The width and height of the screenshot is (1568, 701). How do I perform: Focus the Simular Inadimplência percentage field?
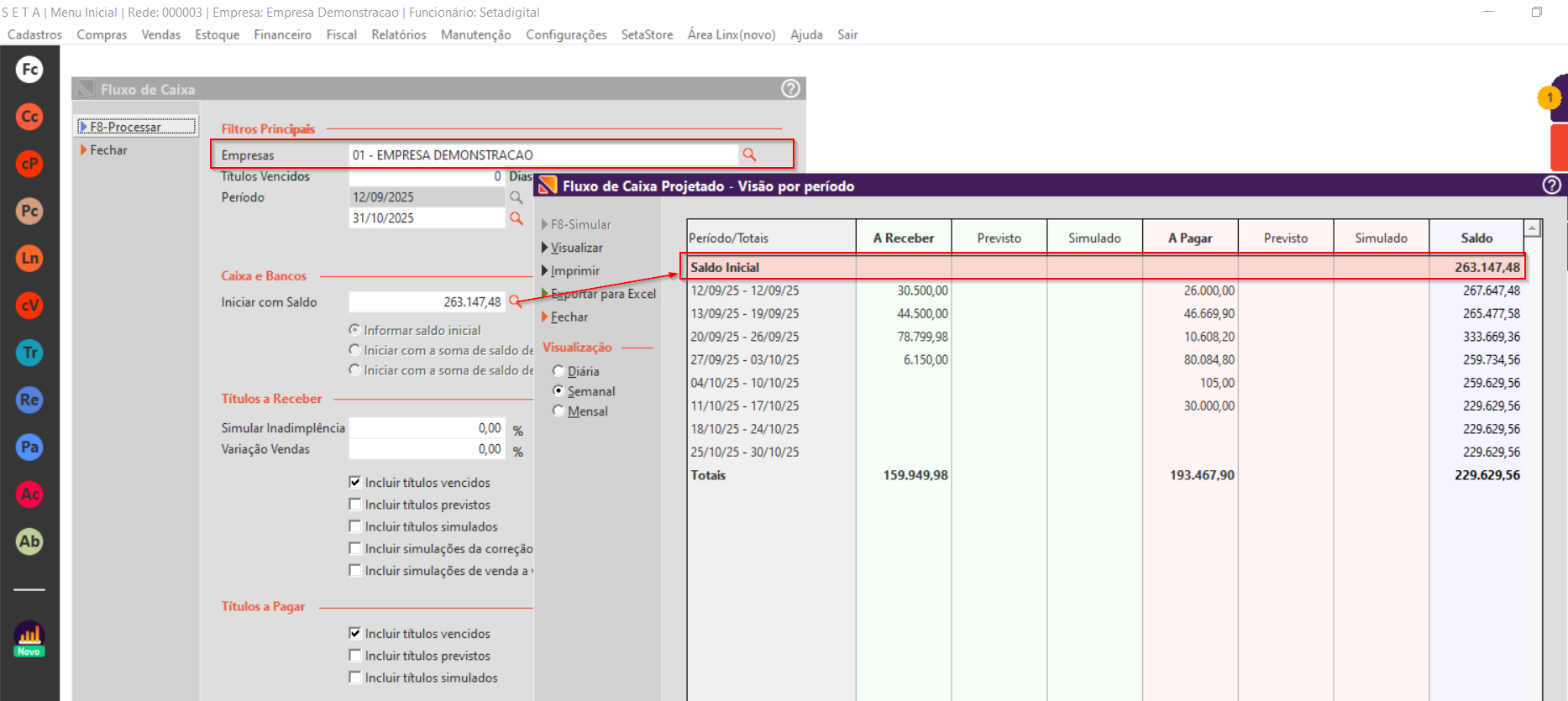coord(427,428)
